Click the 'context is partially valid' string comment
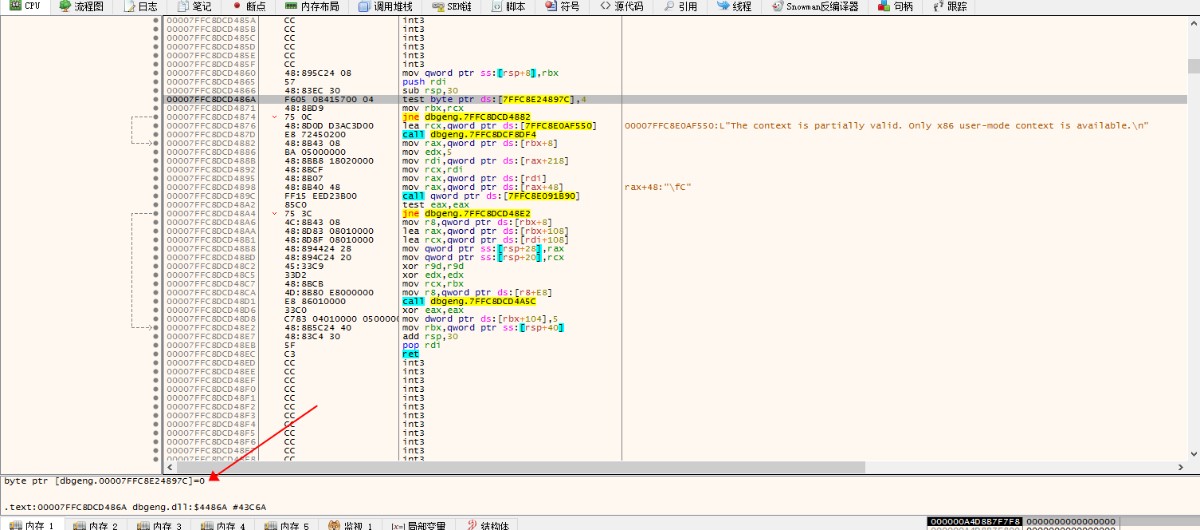 click(886, 125)
